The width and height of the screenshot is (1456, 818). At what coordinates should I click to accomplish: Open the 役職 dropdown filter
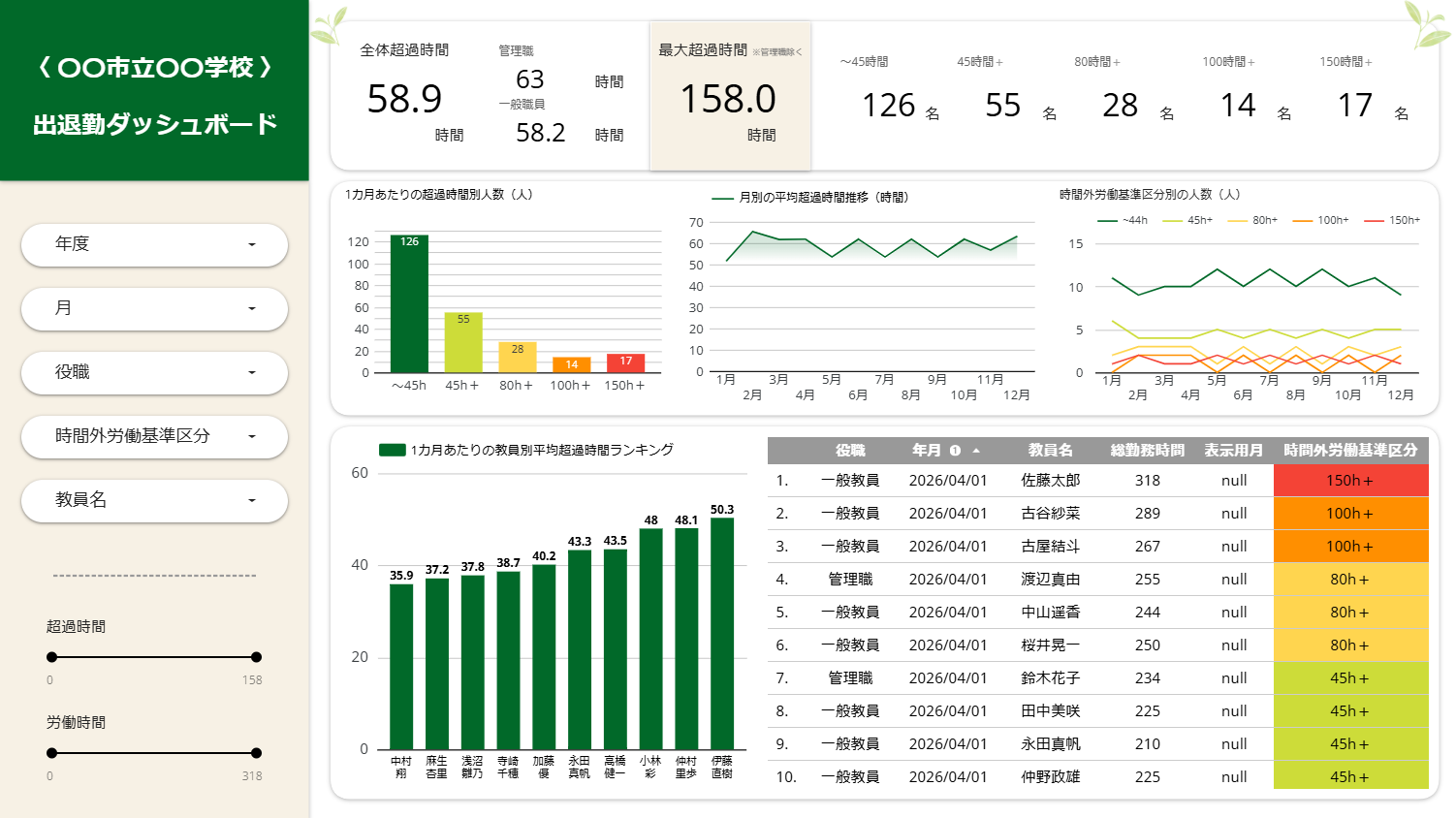154,372
